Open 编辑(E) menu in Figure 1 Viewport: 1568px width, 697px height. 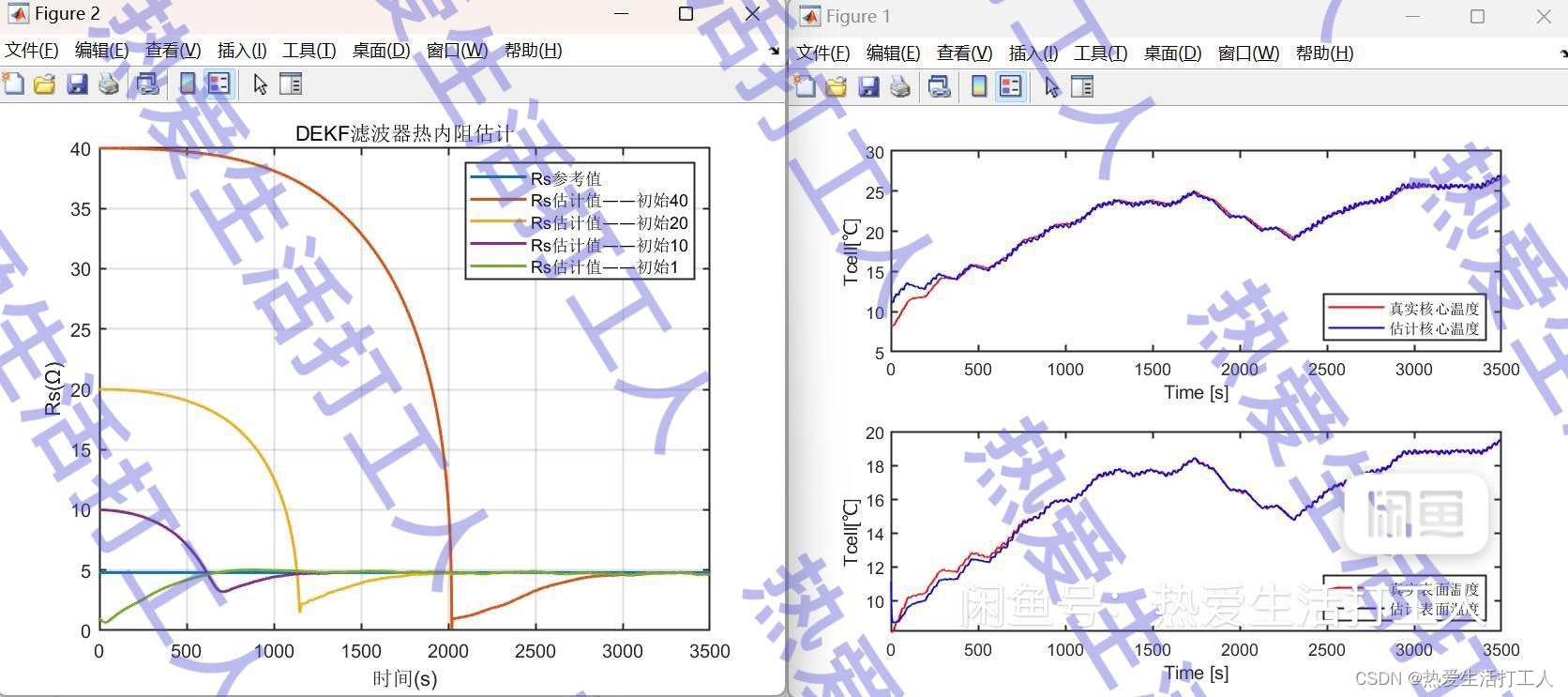893,53
